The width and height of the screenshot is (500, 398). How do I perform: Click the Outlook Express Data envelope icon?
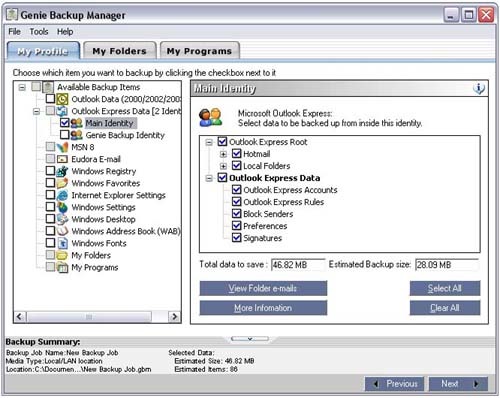point(62,111)
